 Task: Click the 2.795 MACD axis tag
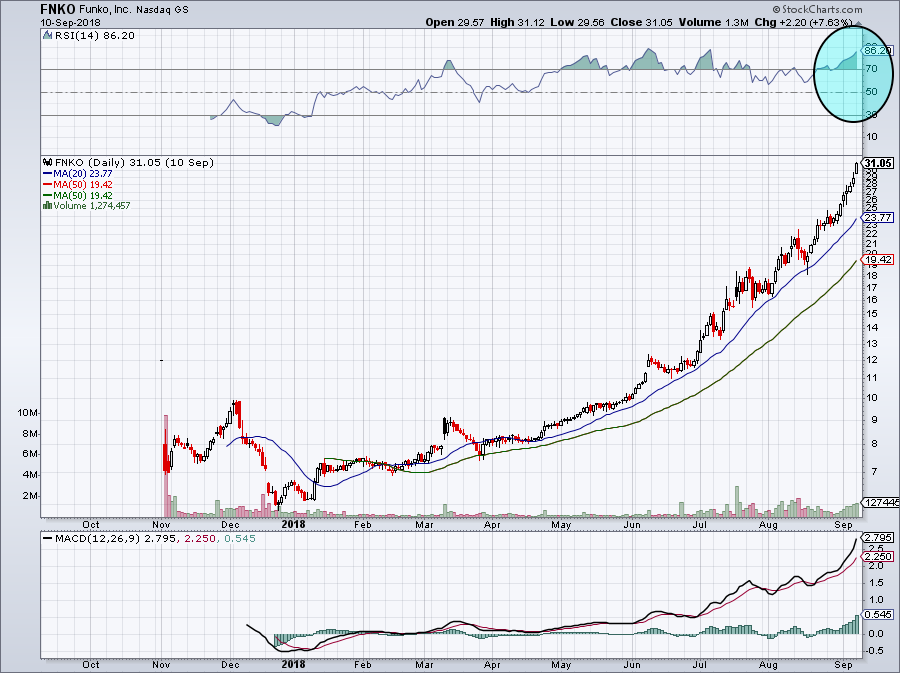pos(878,538)
